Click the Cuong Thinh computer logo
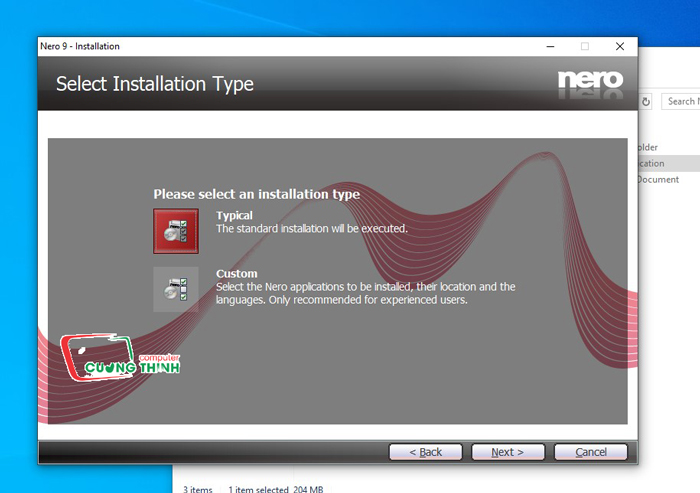The image size is (700, 493). tap(120, 357)
